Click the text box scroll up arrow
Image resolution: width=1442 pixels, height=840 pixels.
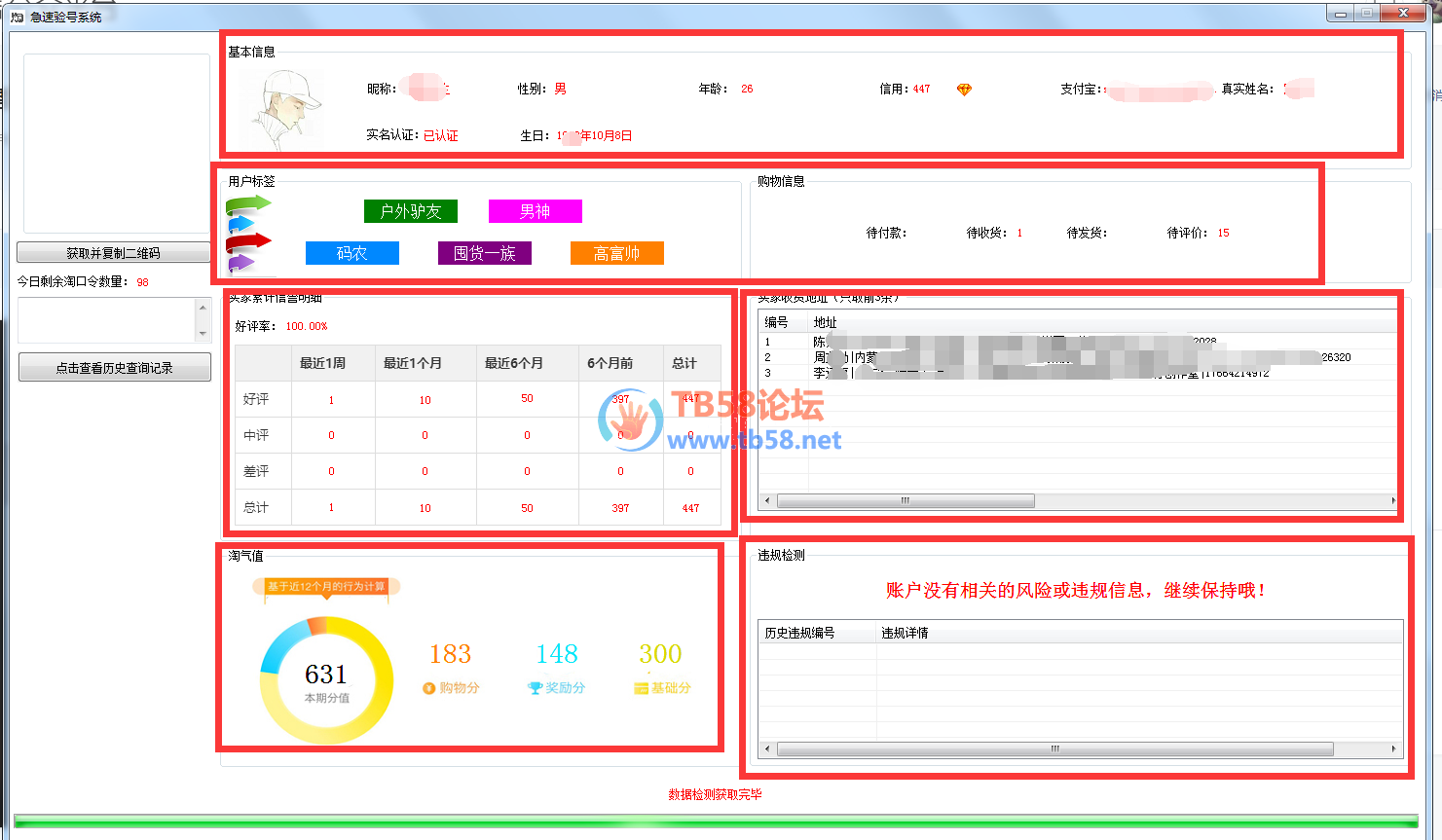coord(203,308)
